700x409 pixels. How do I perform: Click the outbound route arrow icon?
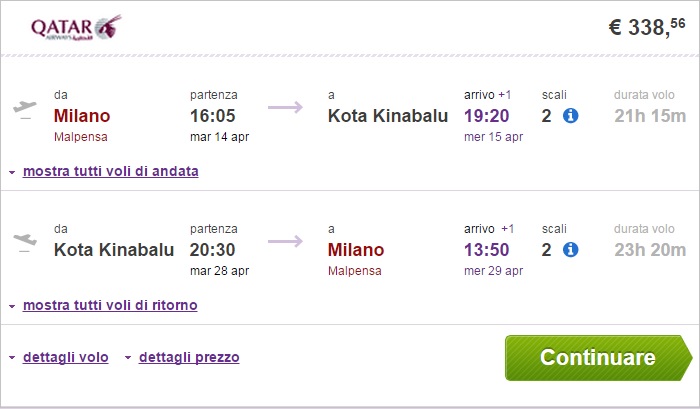(285, 108)
